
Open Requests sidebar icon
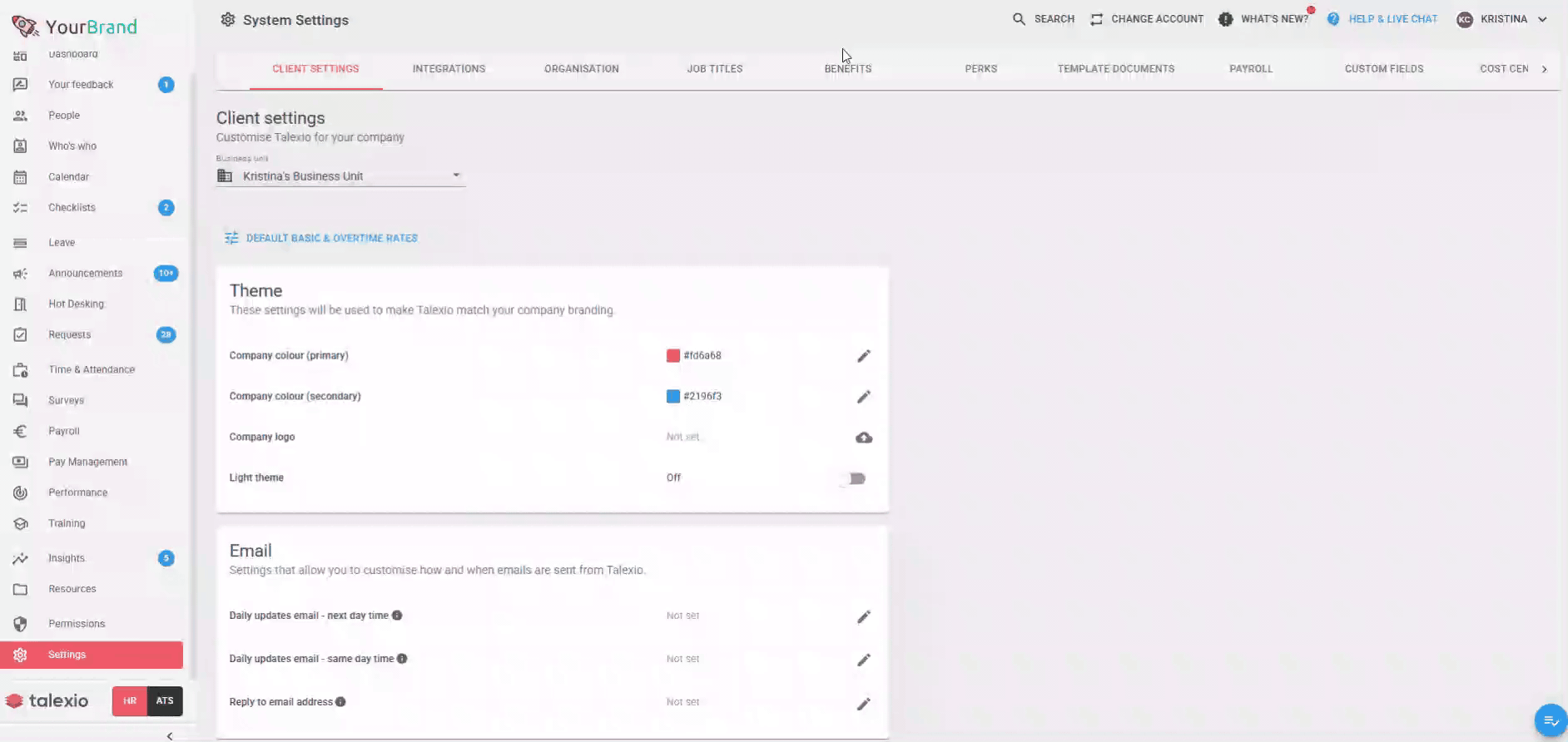coord(21,335)
